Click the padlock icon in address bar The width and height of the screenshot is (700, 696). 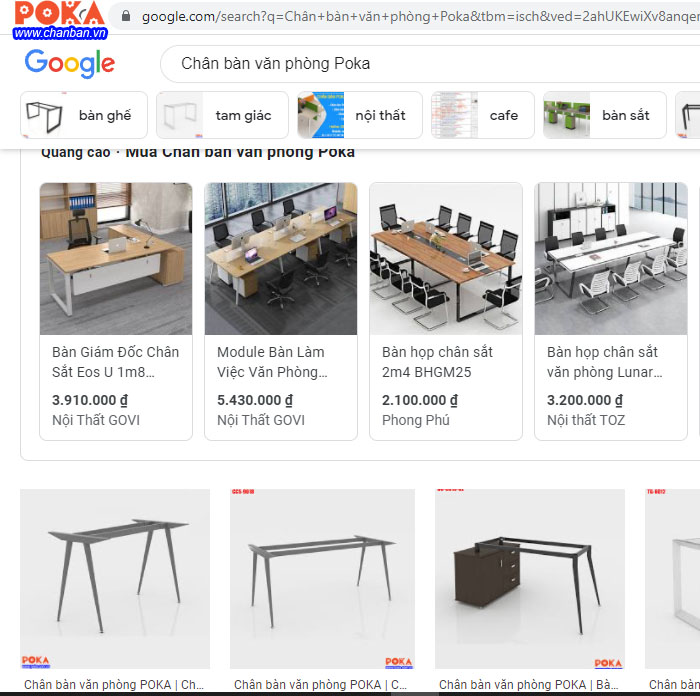(126, 17)
